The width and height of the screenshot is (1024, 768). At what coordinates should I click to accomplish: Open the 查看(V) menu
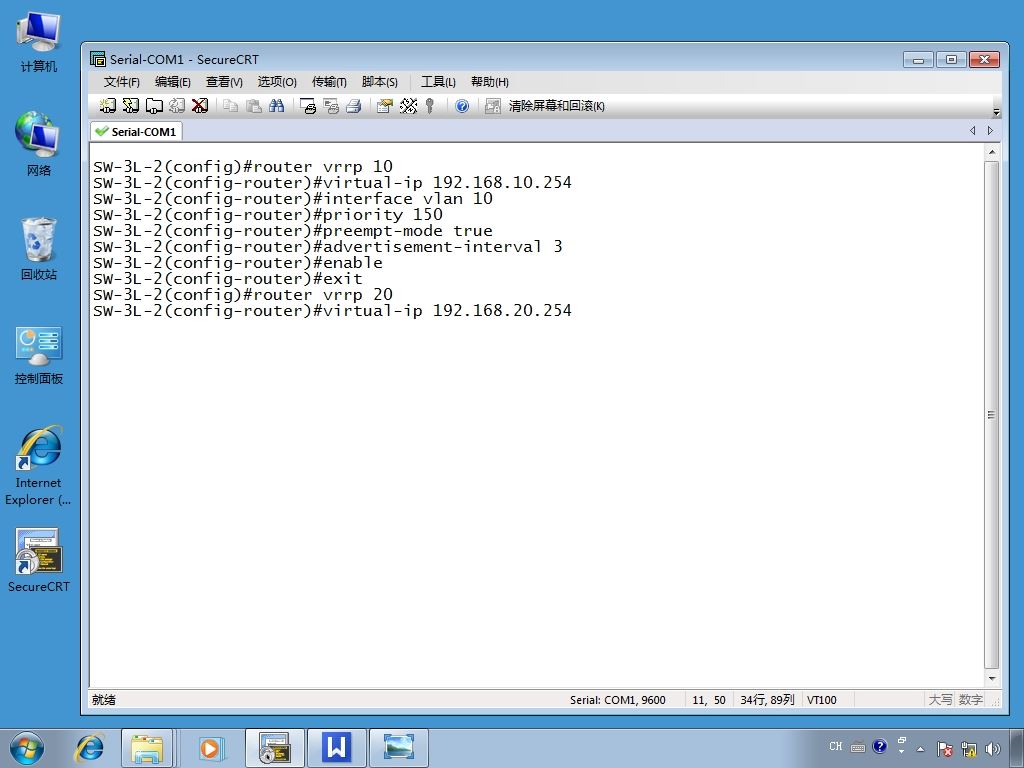(224, 82)
